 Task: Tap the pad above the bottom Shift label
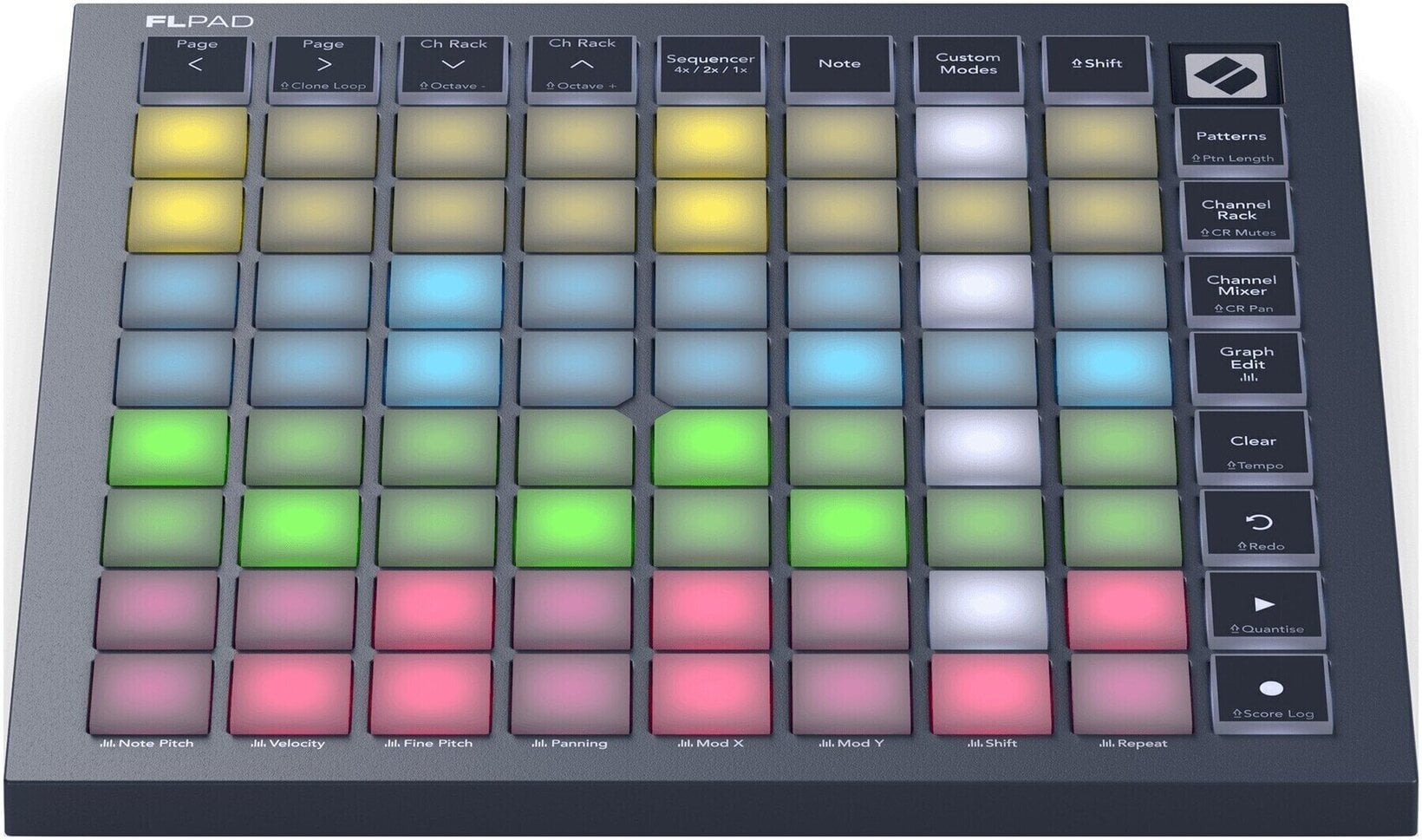point(991,695)
